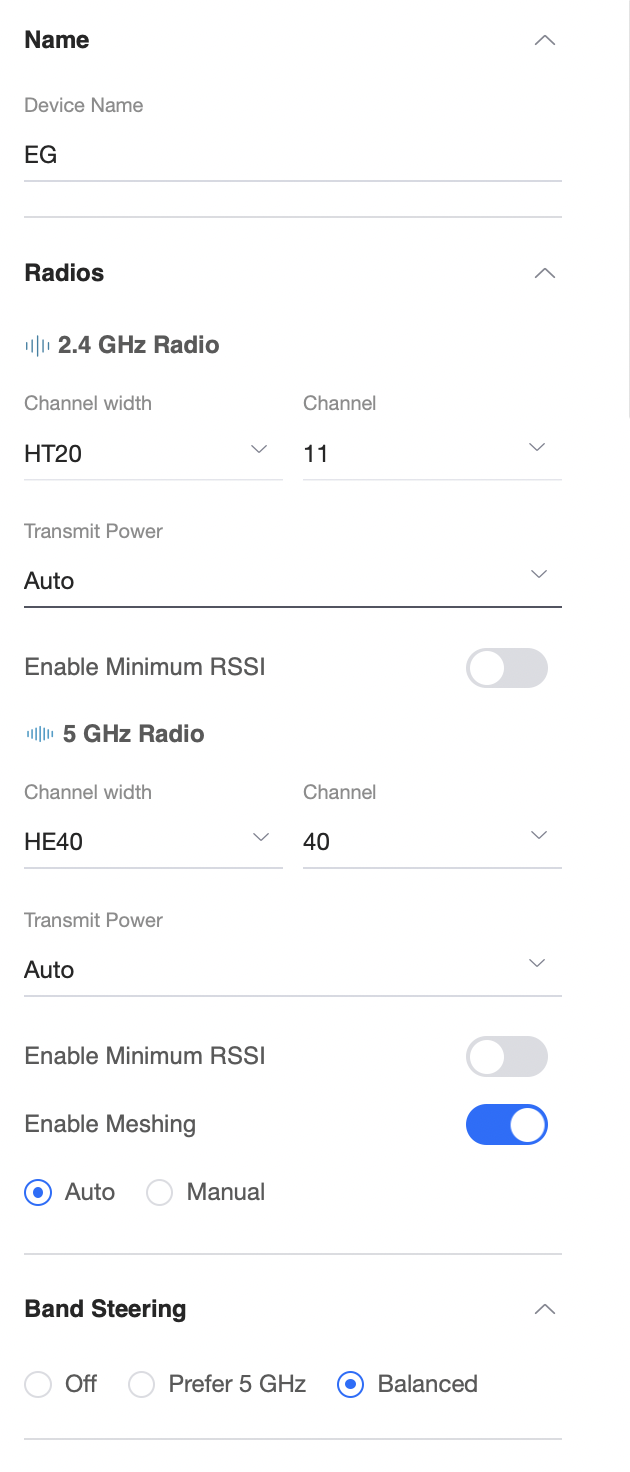Viewport: 630px width, 1472px height.
Task: Click the Device Name field containing EG
Action: coord(293,155)
